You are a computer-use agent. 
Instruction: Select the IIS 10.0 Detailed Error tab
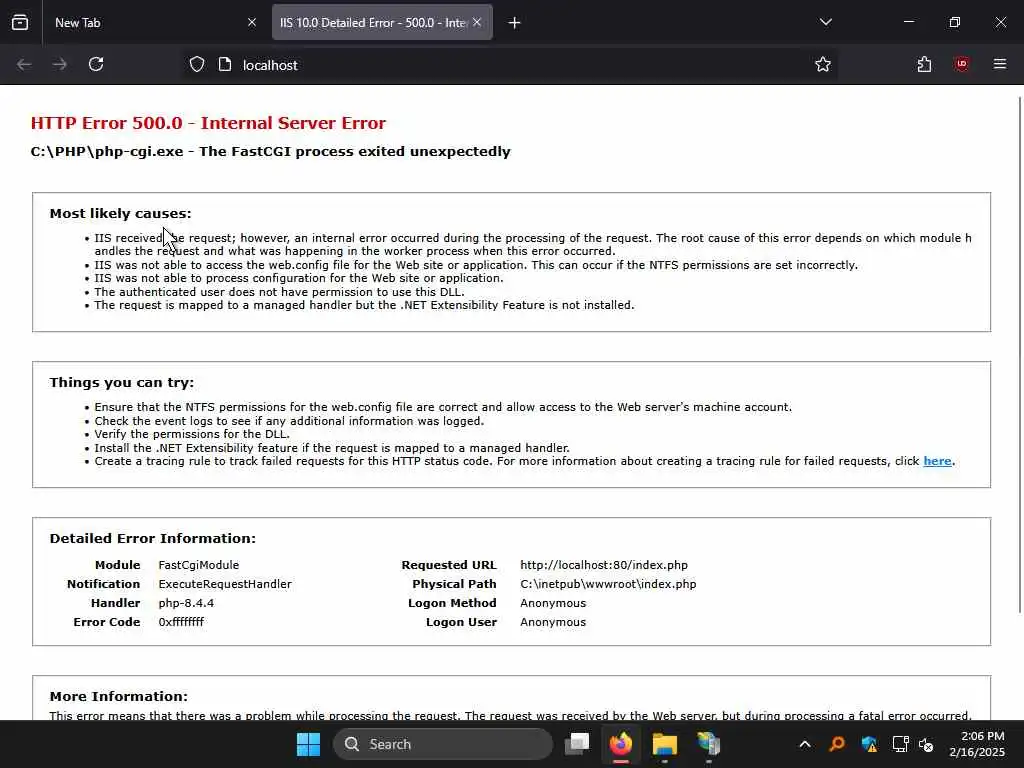(382, 22)
